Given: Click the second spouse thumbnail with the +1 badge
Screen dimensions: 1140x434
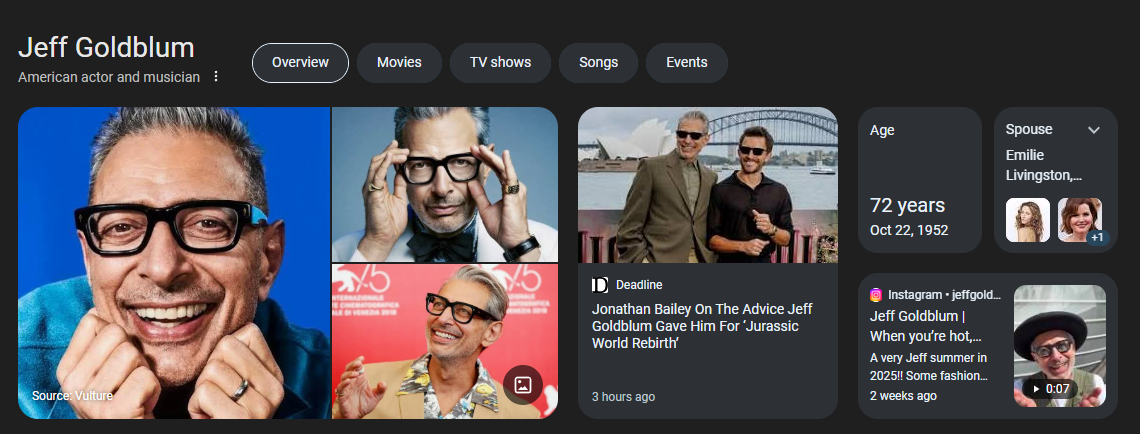Looking at the screenshot, I should 1080,220.
